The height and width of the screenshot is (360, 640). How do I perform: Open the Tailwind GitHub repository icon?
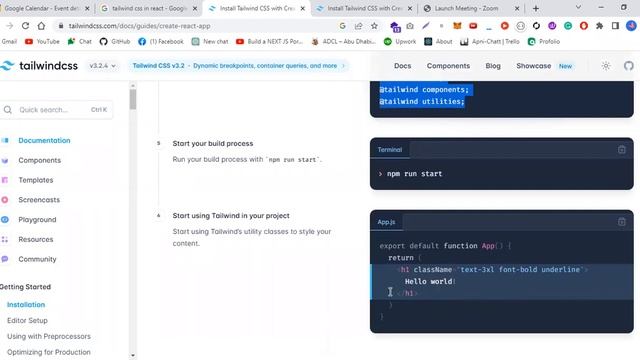(x=629, y=66)
